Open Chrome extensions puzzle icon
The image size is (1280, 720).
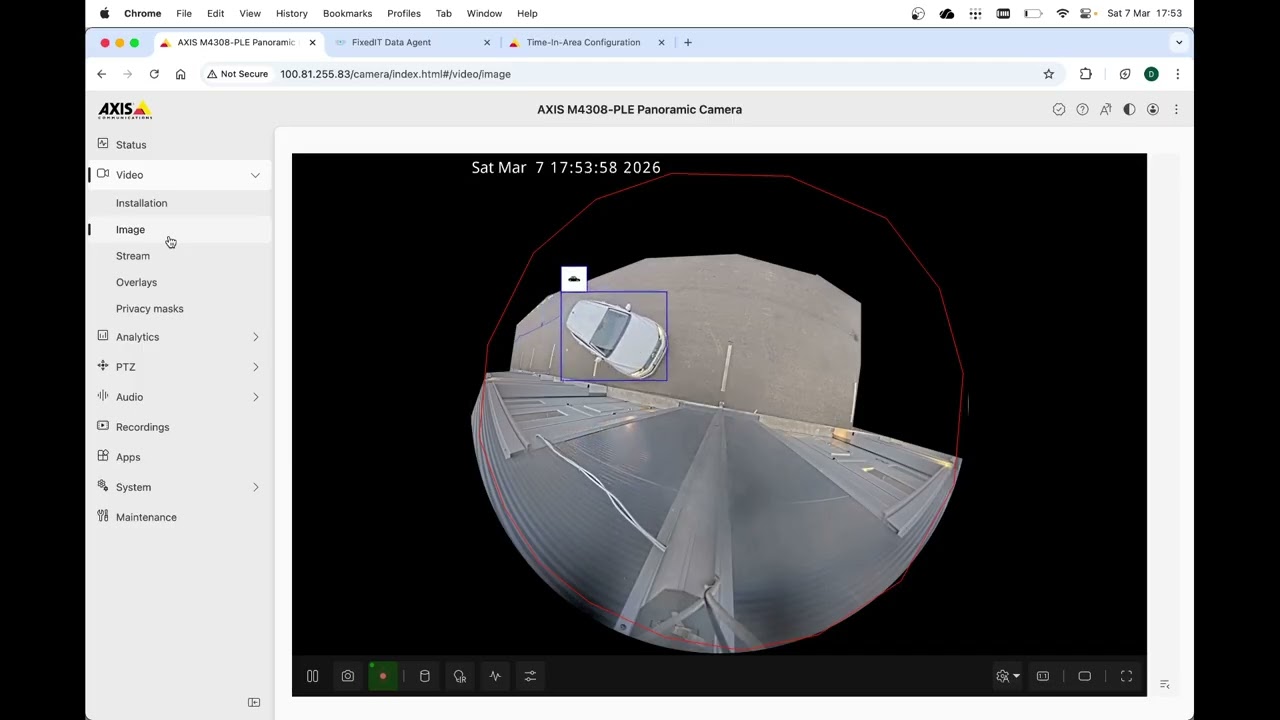pyautogui.click(x=1086, y=74)
